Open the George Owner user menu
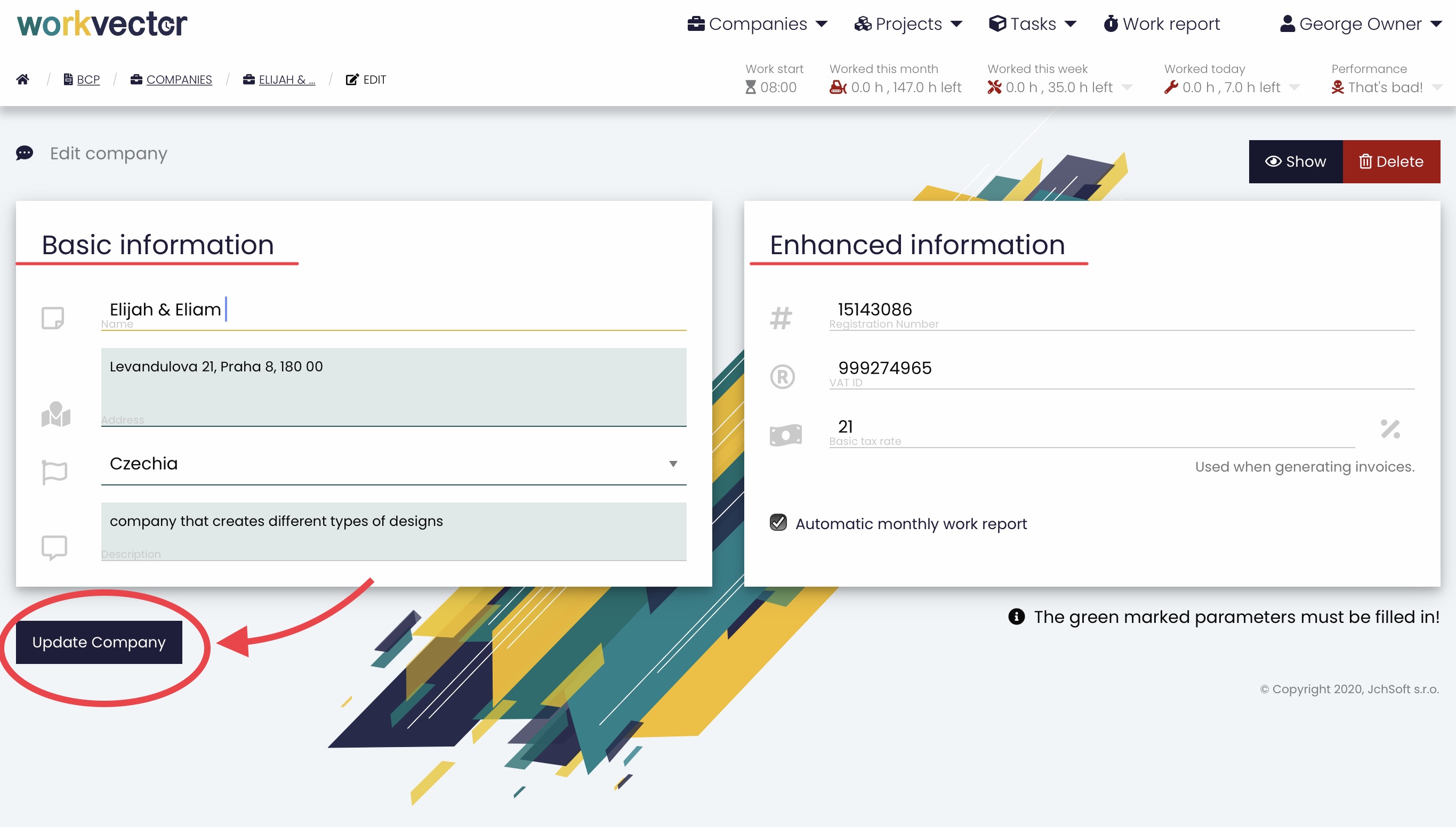 coord(1361,24)
